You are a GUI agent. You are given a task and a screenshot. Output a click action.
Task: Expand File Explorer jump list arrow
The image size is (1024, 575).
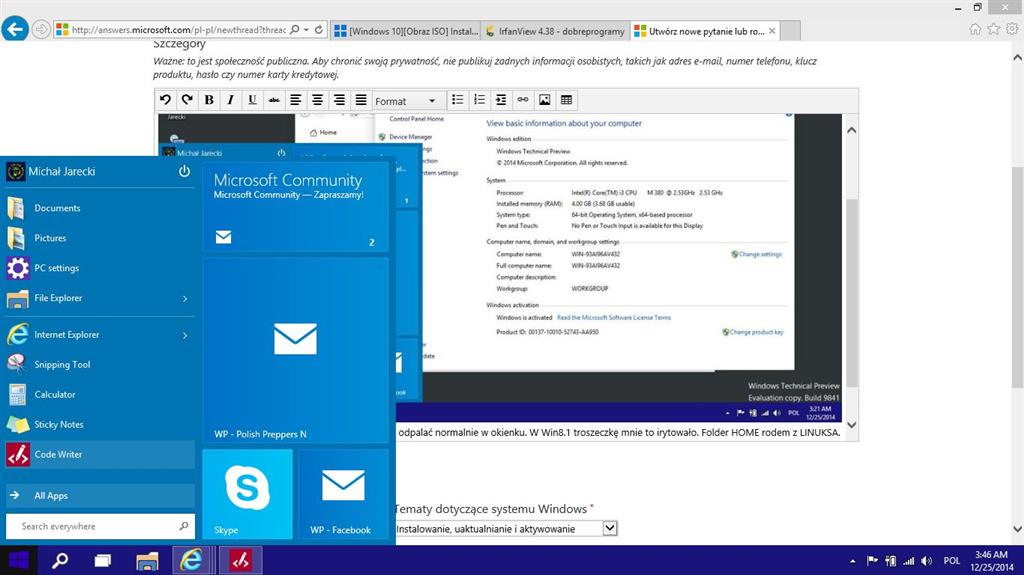(x=185, y=299)
